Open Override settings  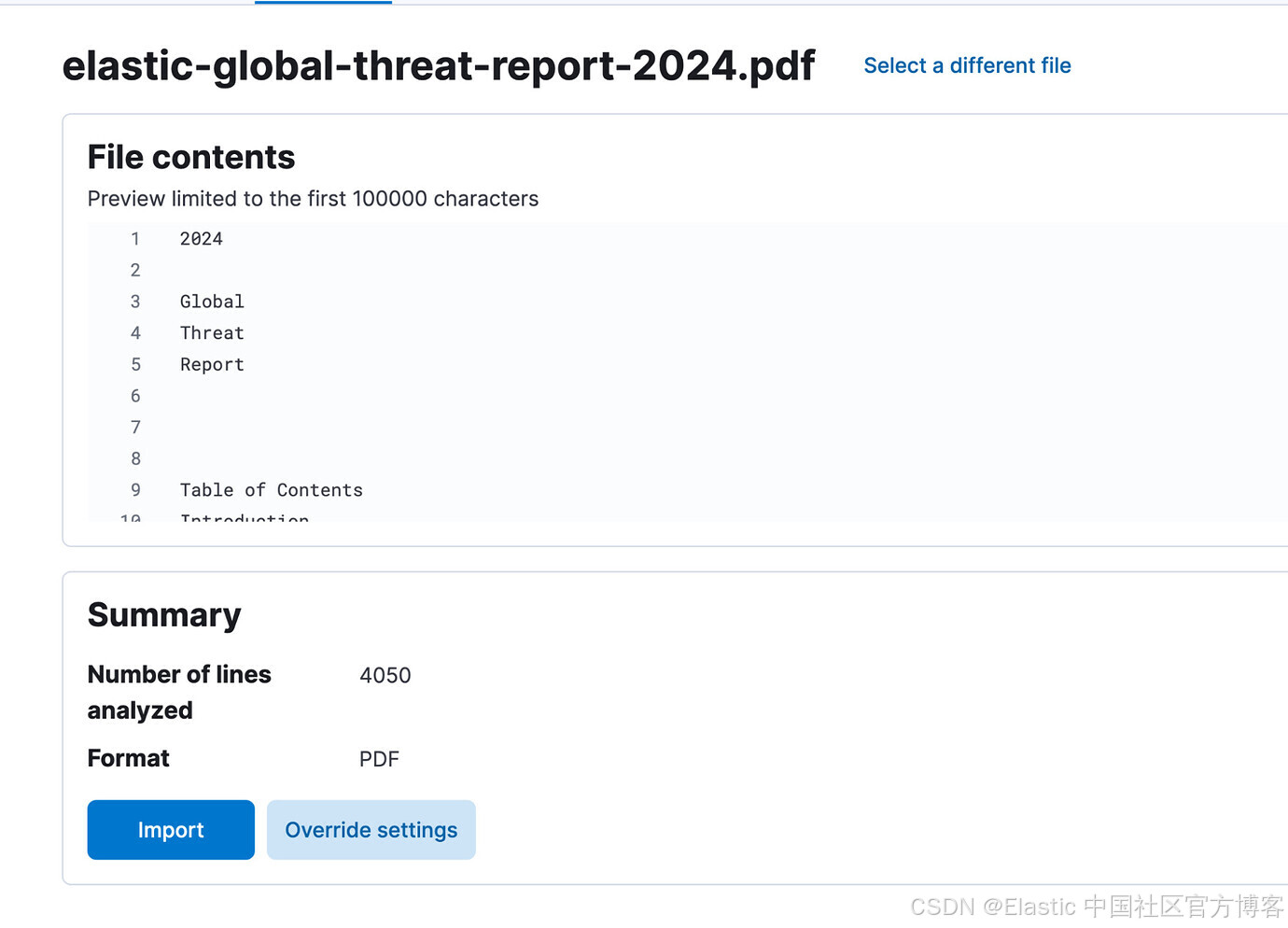click(371, 830)
